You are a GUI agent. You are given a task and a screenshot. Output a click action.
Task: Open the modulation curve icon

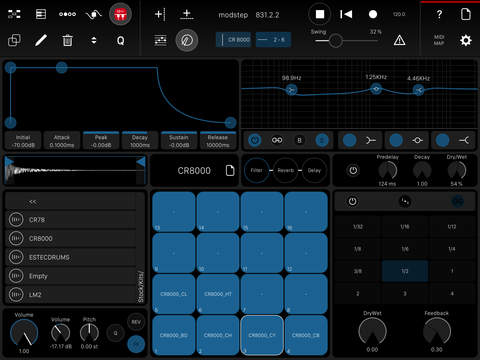pyautogui.click(x=93, y=14)
